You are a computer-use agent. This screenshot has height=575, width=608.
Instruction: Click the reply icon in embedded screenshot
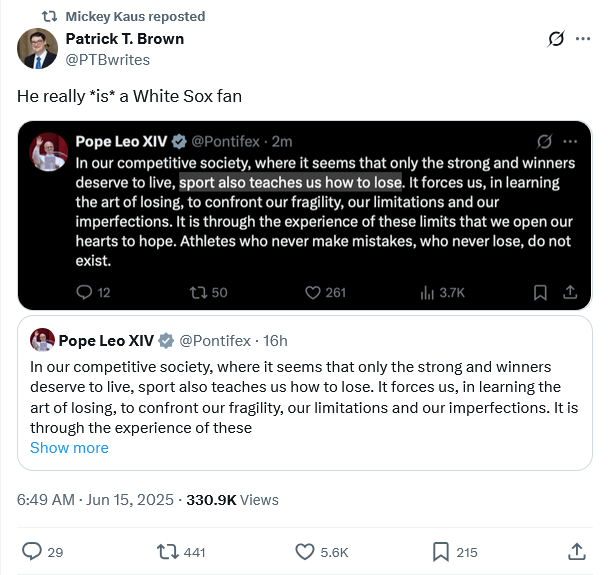click(x=85, y=292)
